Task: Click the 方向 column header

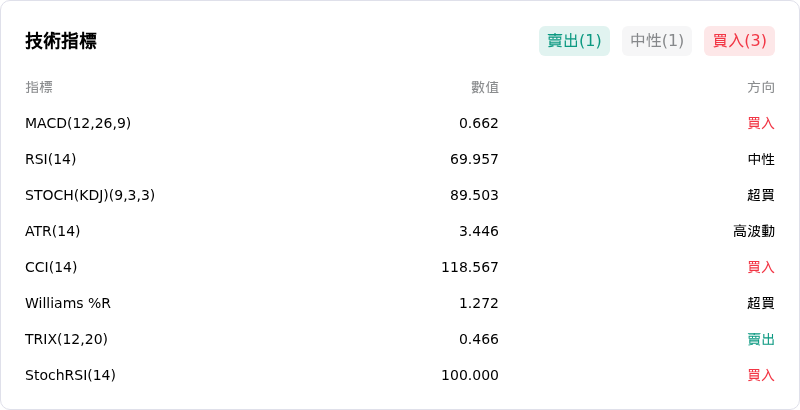Action: (x=761, y=87)
